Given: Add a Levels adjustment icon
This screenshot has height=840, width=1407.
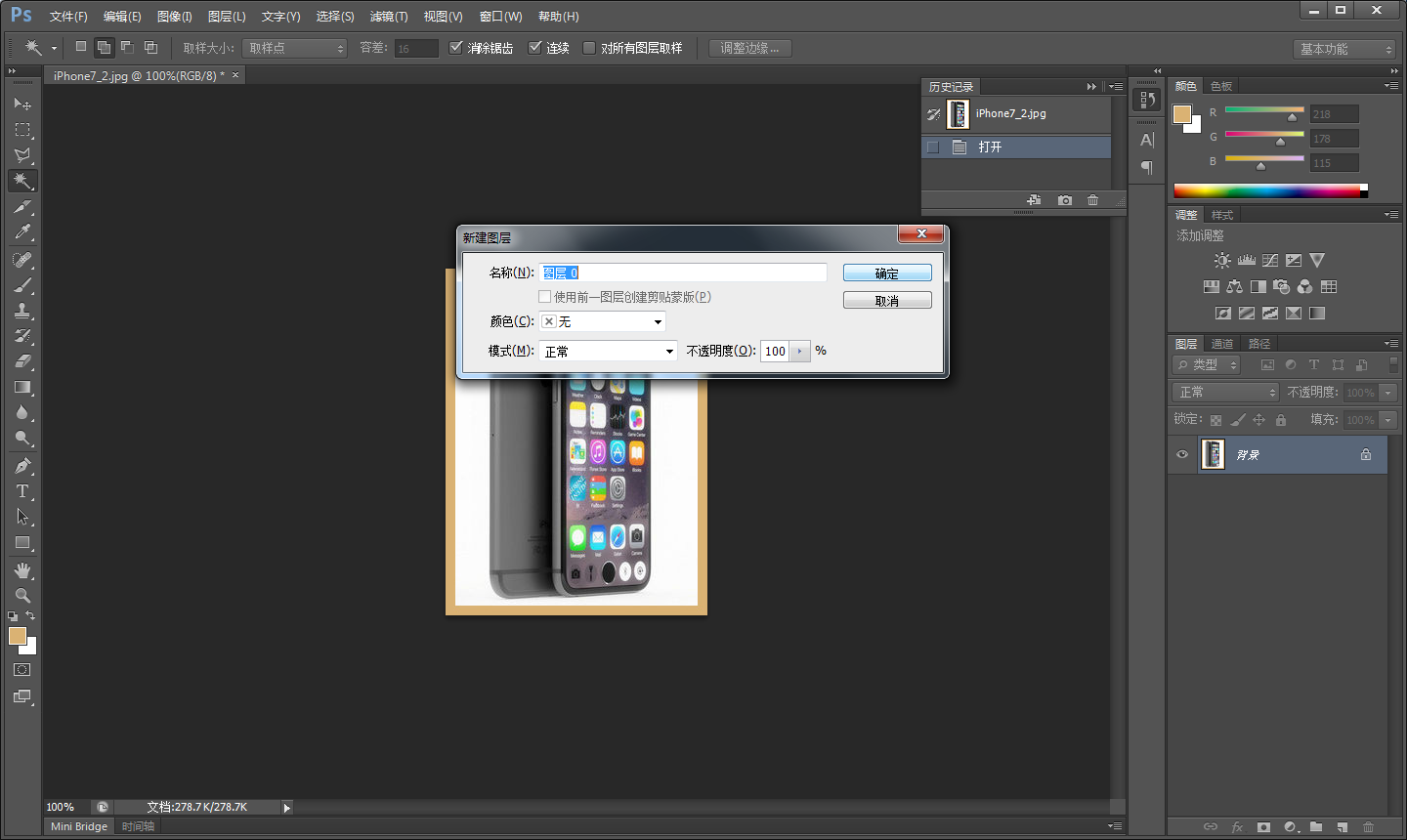Looking at the screenshot, I should (1246, 261).
